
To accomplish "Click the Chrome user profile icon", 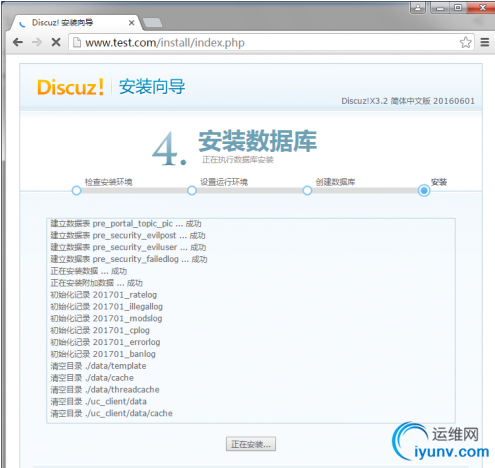I will pos(418,7).
